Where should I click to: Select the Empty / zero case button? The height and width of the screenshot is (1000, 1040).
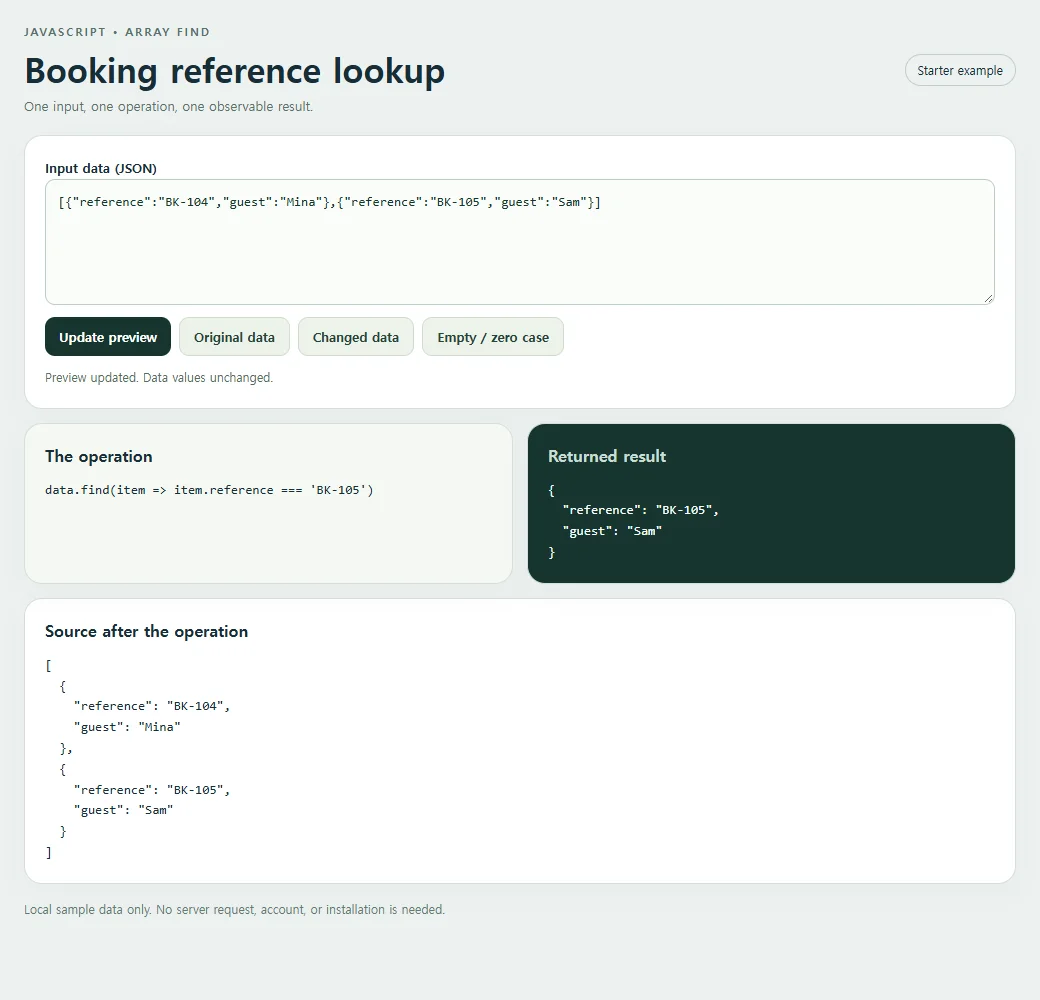point(493,337)
